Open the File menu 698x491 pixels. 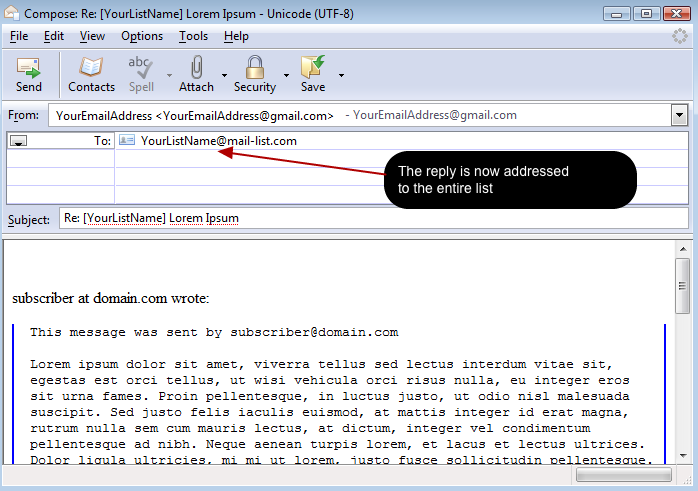click(x=19, y=36)
